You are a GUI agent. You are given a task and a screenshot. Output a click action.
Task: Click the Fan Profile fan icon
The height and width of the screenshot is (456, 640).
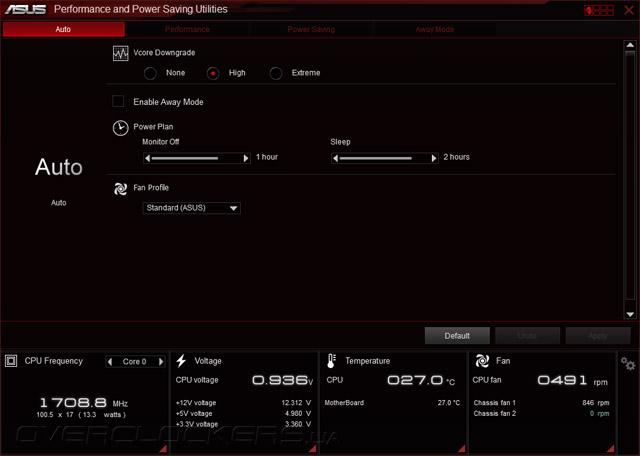tap(120, 189)
